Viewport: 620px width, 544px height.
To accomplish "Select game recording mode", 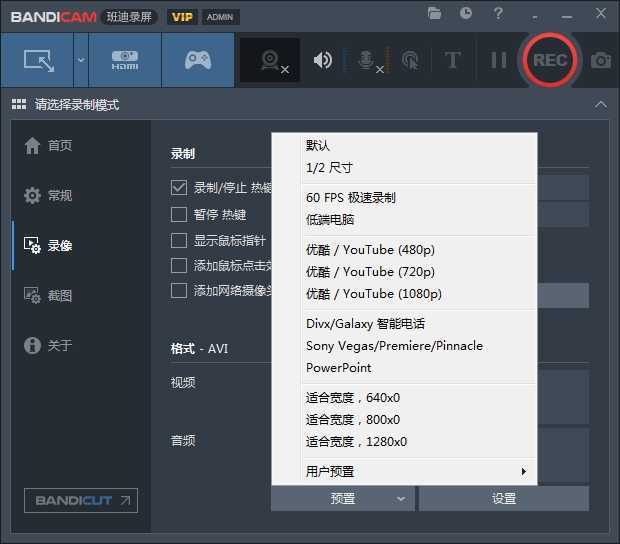I will click(198, 60).
